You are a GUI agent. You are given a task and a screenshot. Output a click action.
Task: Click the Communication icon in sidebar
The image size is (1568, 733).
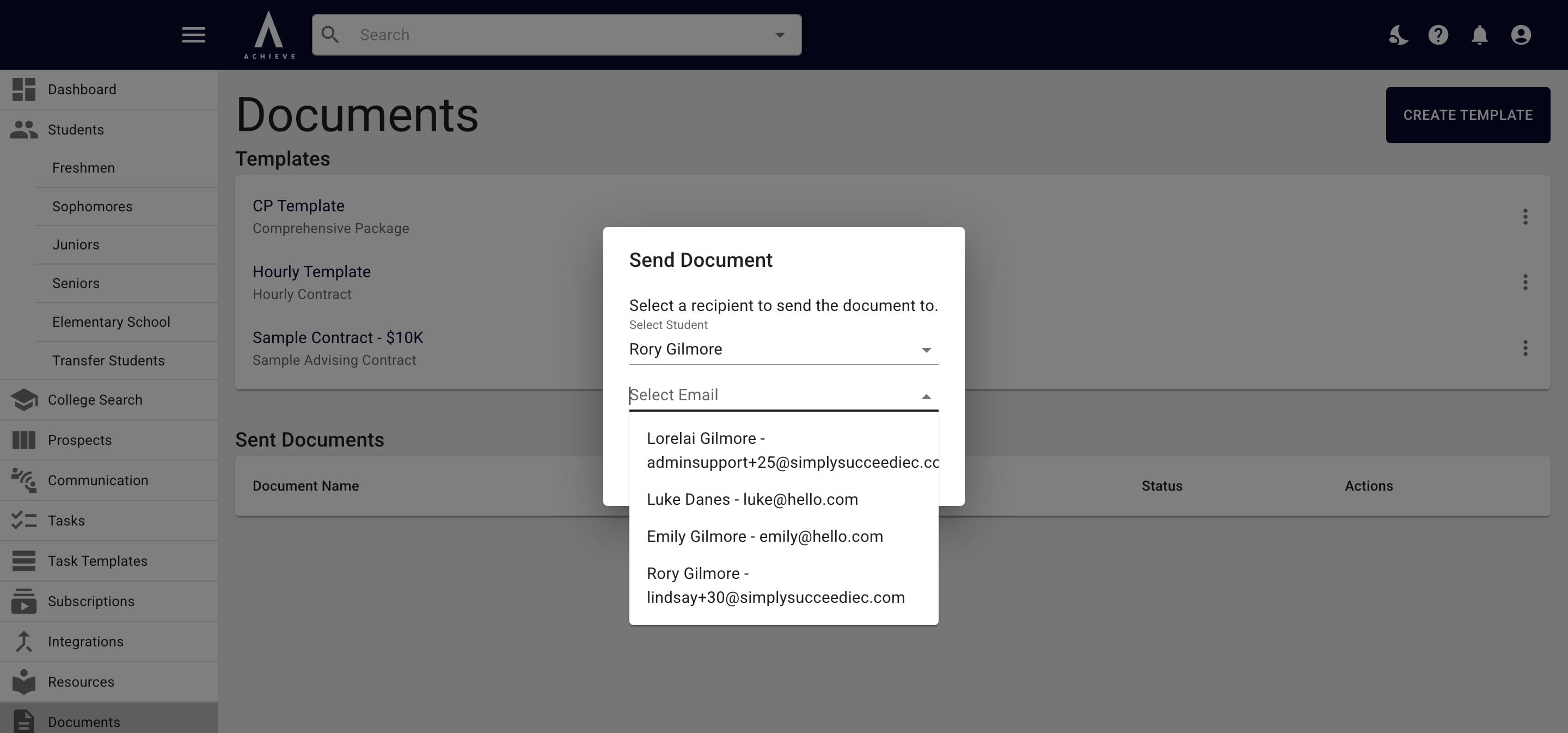pos(24,480)
